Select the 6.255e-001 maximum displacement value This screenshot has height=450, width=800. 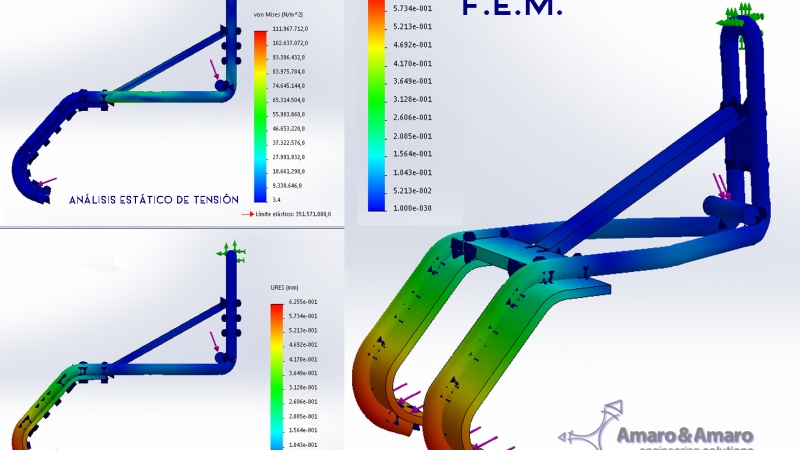[x=305, y=302]
